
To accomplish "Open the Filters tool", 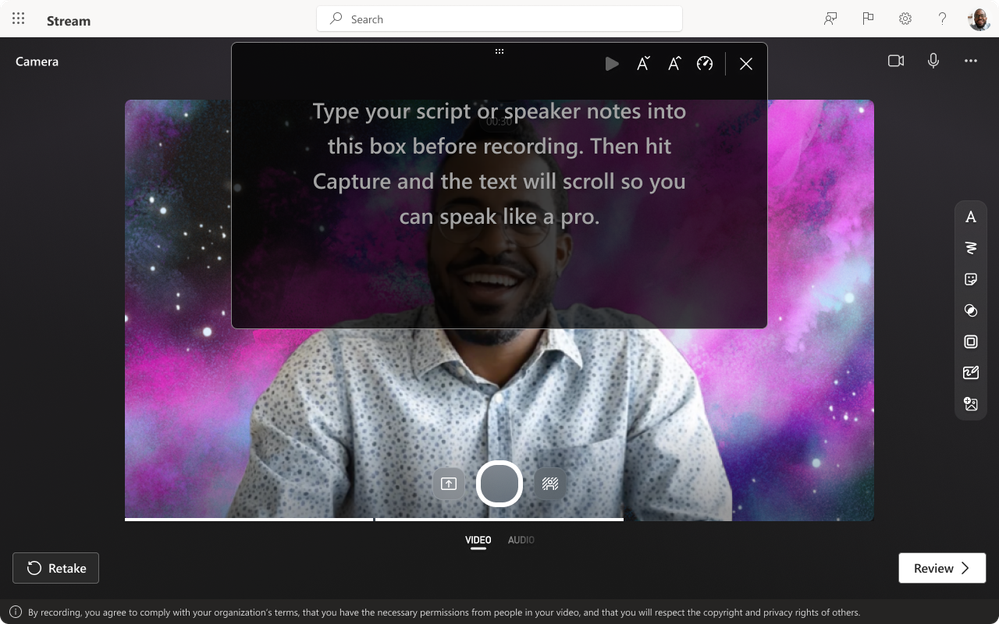I will click(x=970, y=310).
